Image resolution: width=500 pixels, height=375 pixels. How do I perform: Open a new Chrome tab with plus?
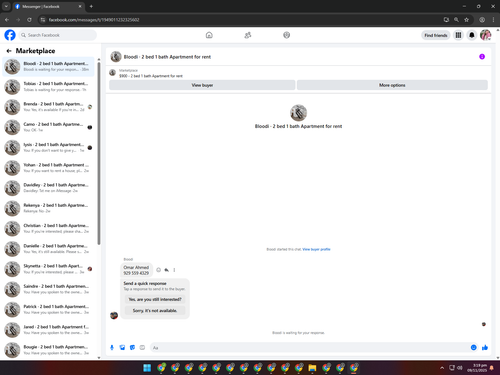coord(91,6)
